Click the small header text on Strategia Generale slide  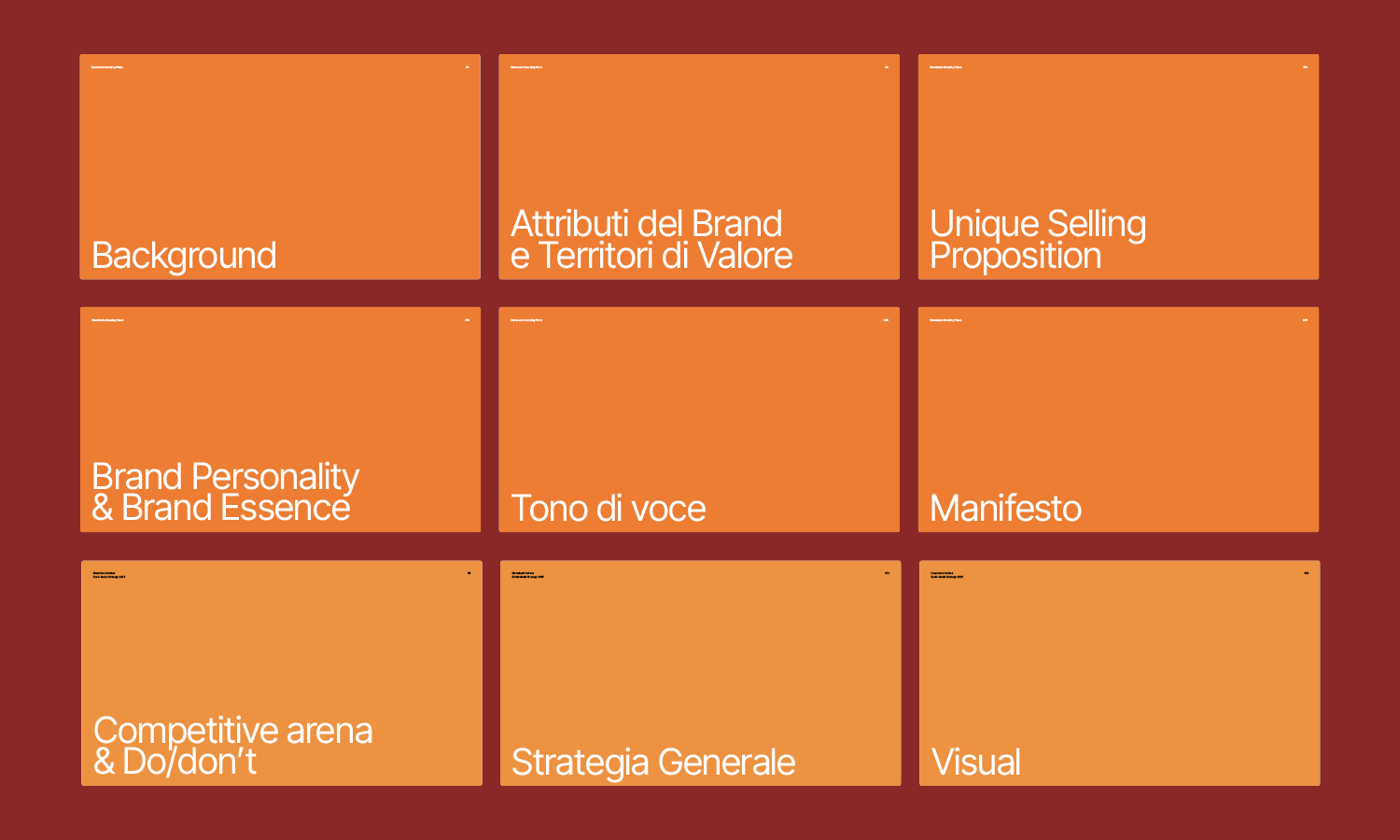[x=527, y=575]
